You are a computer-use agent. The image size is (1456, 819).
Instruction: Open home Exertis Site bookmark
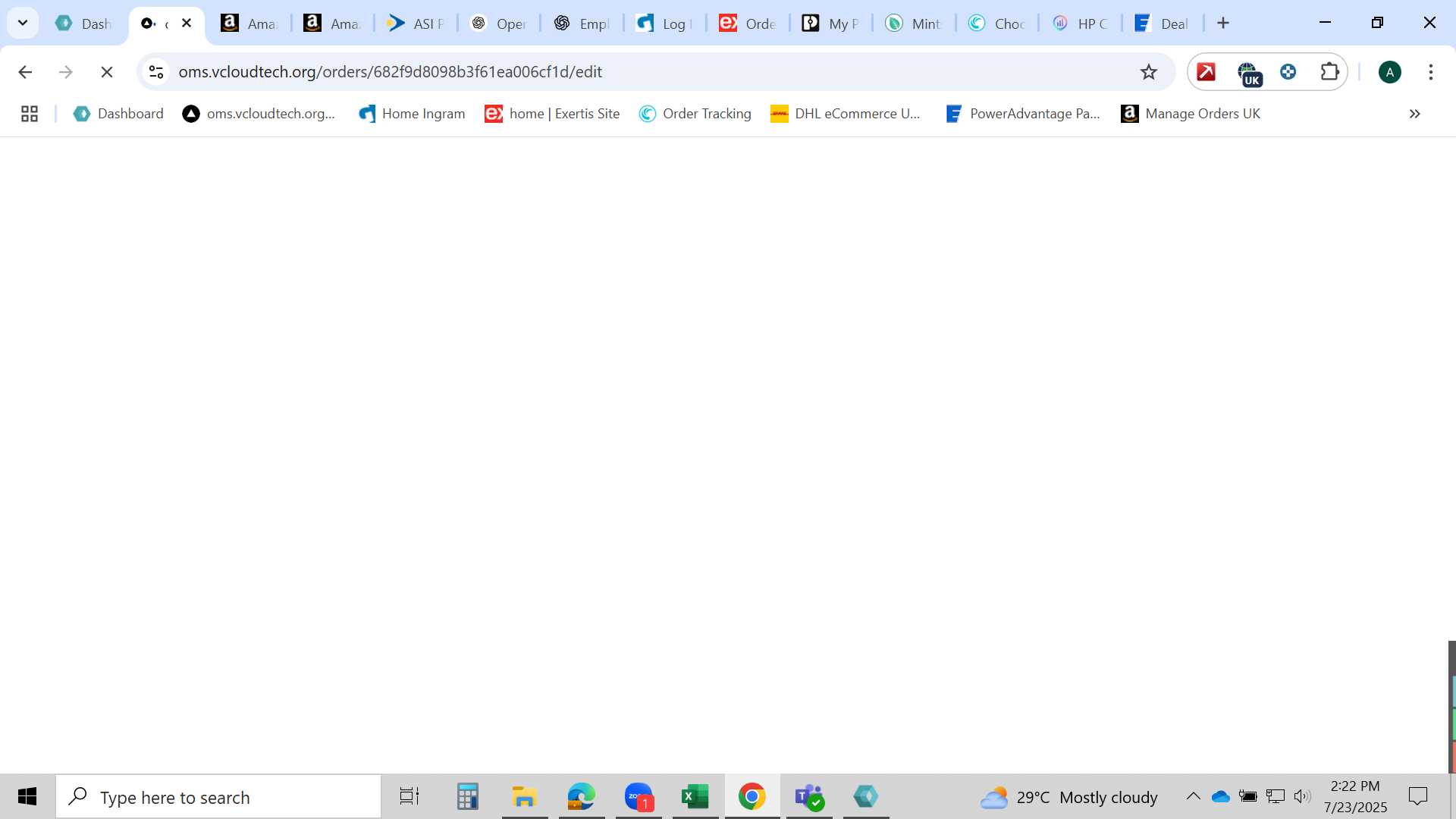pos(552,114)
